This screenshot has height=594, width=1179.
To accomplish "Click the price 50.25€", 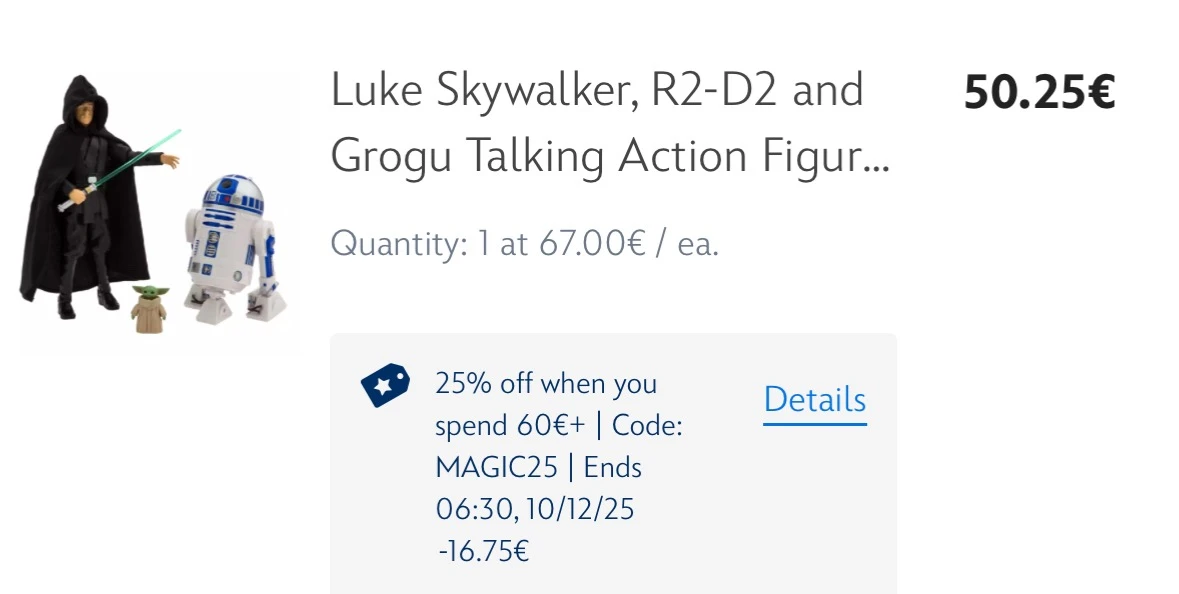I will pyautogui.click(x=1039, y=94).
